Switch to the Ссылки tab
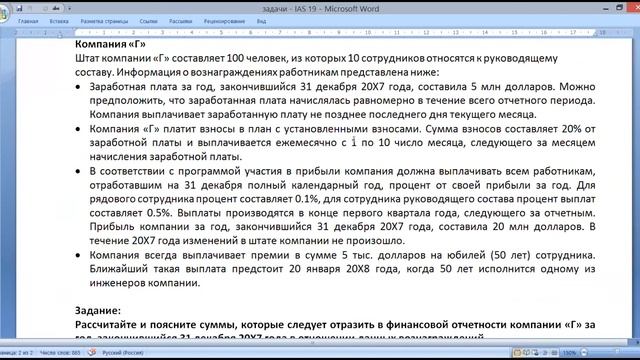The width and height of the screenshot is (640, 360). click(149, 21)
